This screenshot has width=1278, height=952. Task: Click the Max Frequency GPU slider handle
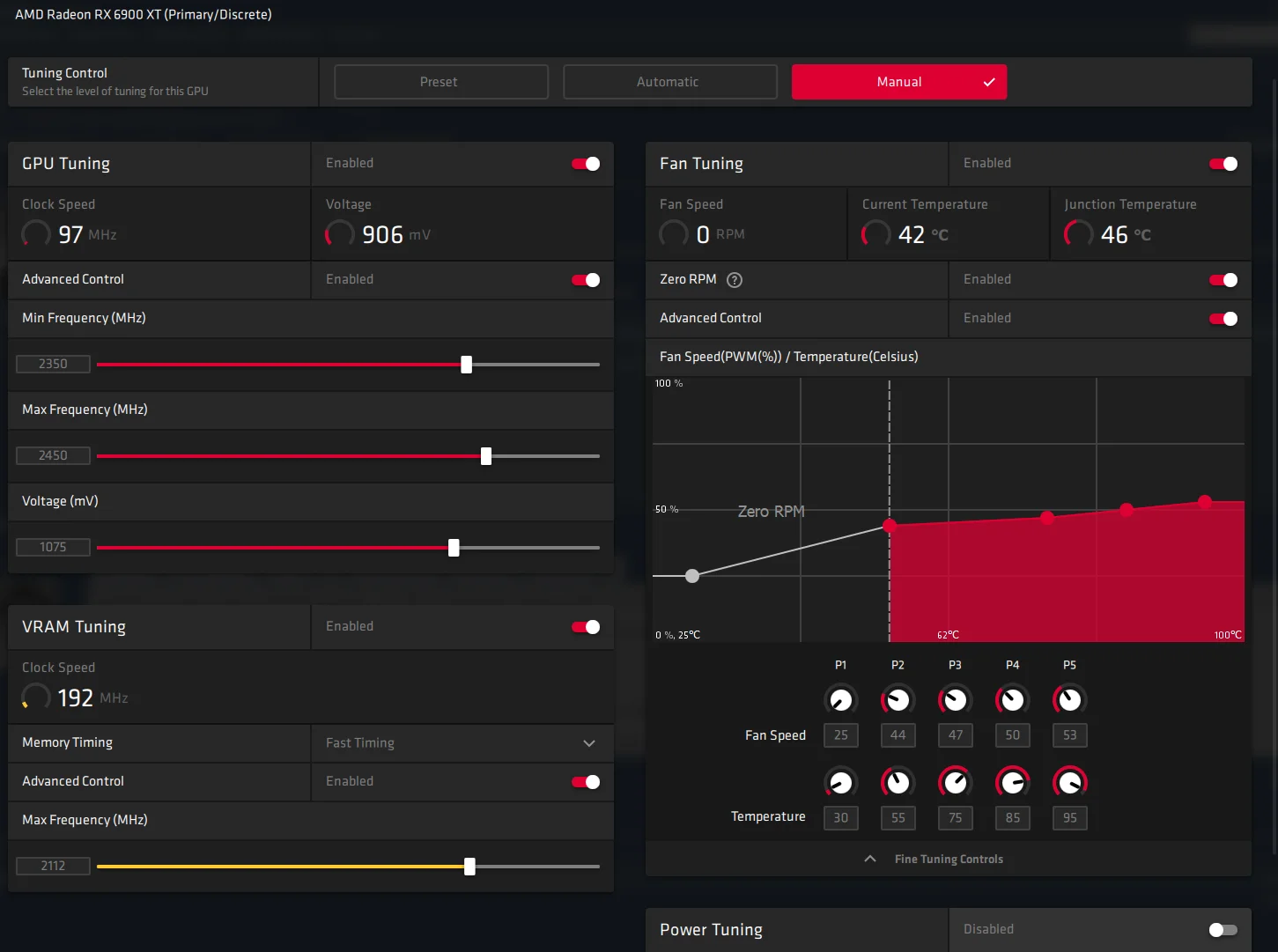point(486,456)
